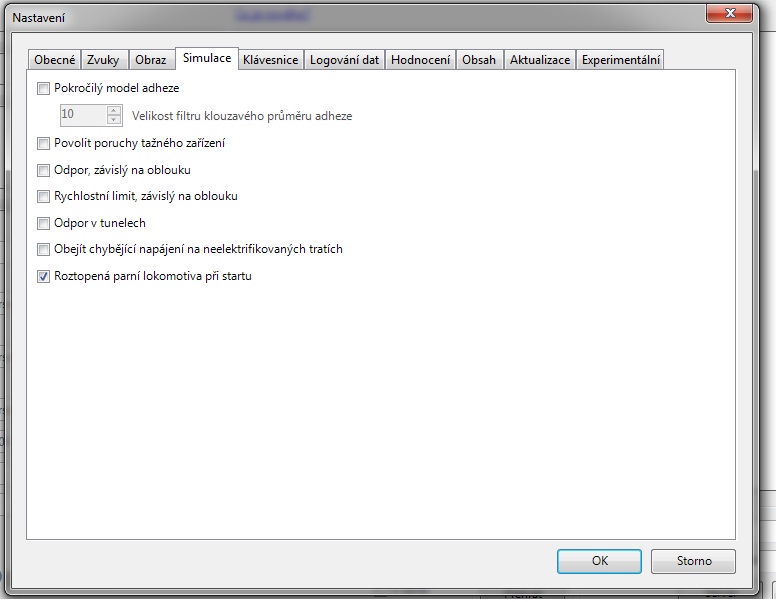The height and width of the screenshot is (602, 776).
Task: Toggle Obejít chybějící napájení checkbox
Action: tap(43, 249)
